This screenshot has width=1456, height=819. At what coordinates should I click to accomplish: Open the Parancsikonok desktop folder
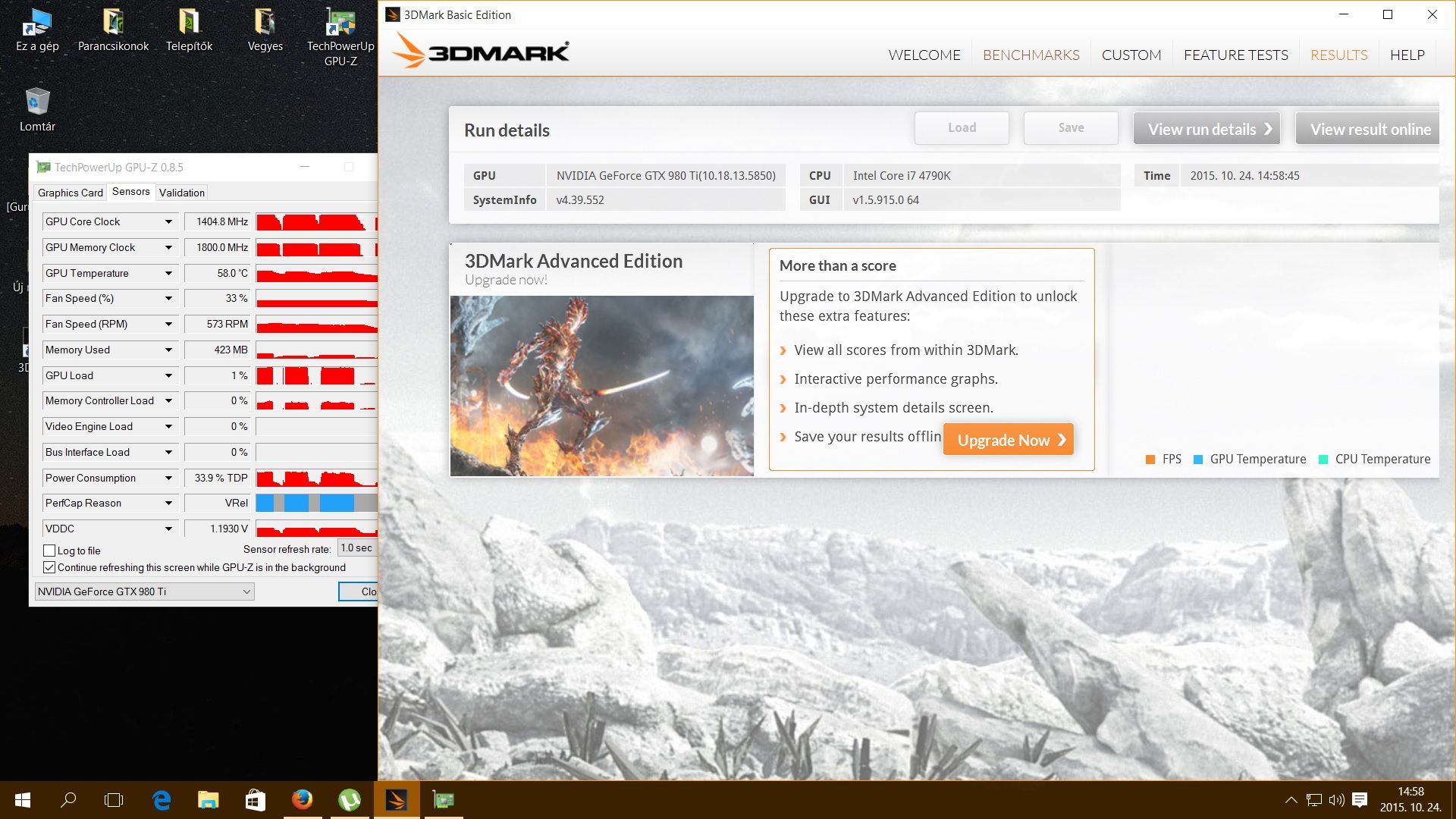[113, 30]
